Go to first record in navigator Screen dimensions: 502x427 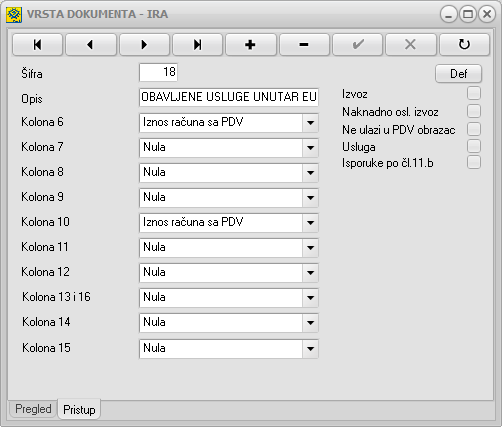(37, 44)
